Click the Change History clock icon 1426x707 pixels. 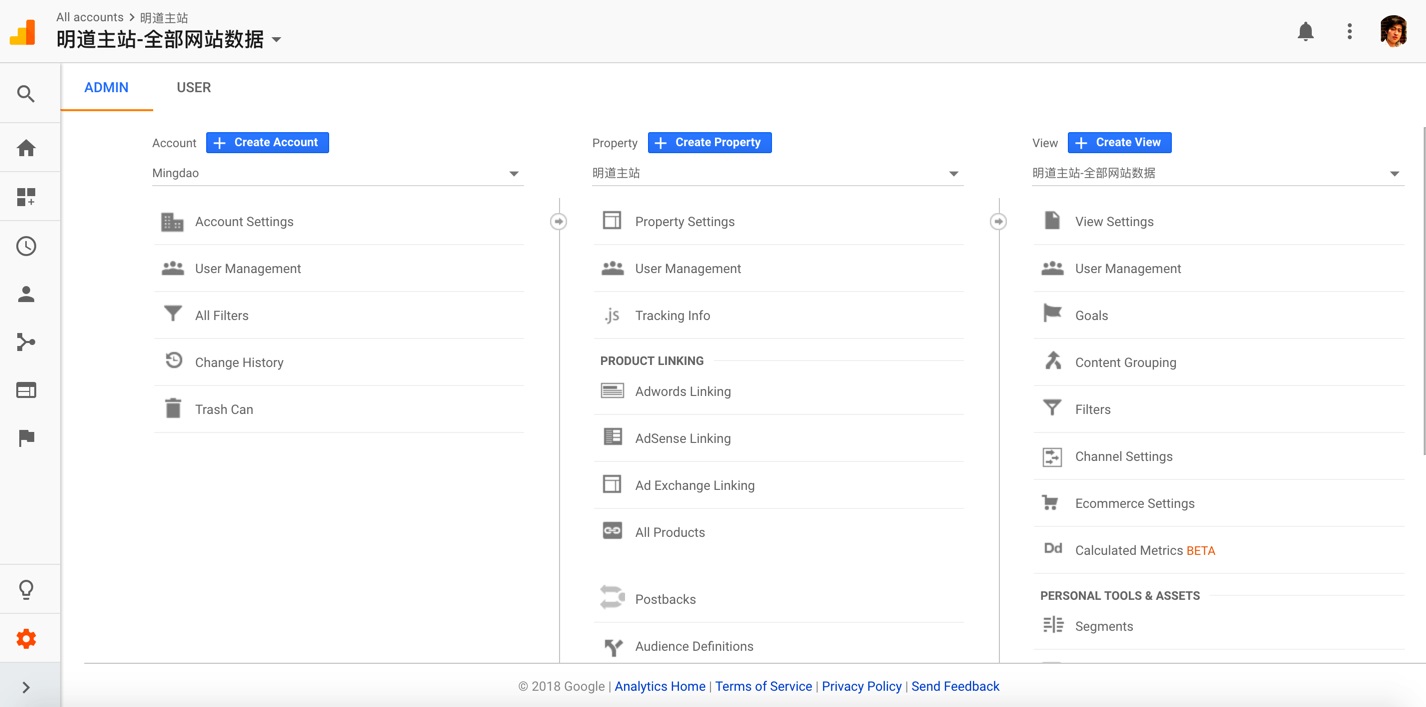173,361
